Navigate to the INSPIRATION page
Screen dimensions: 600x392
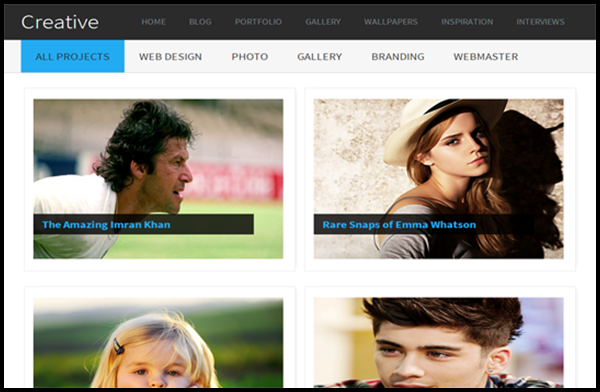pos(467,22)
